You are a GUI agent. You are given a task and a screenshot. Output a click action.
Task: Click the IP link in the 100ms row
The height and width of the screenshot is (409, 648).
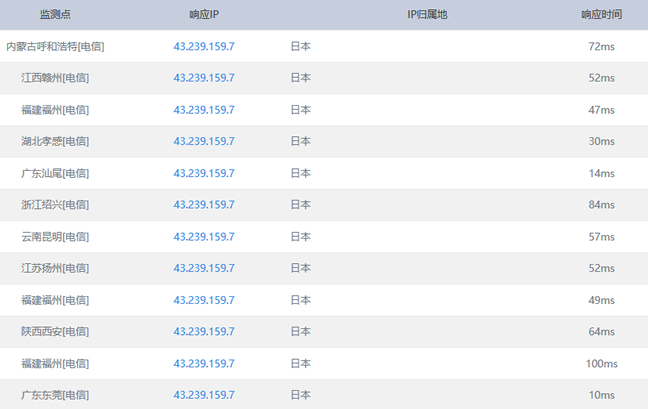pyautogui.click(x=204, y=363)
